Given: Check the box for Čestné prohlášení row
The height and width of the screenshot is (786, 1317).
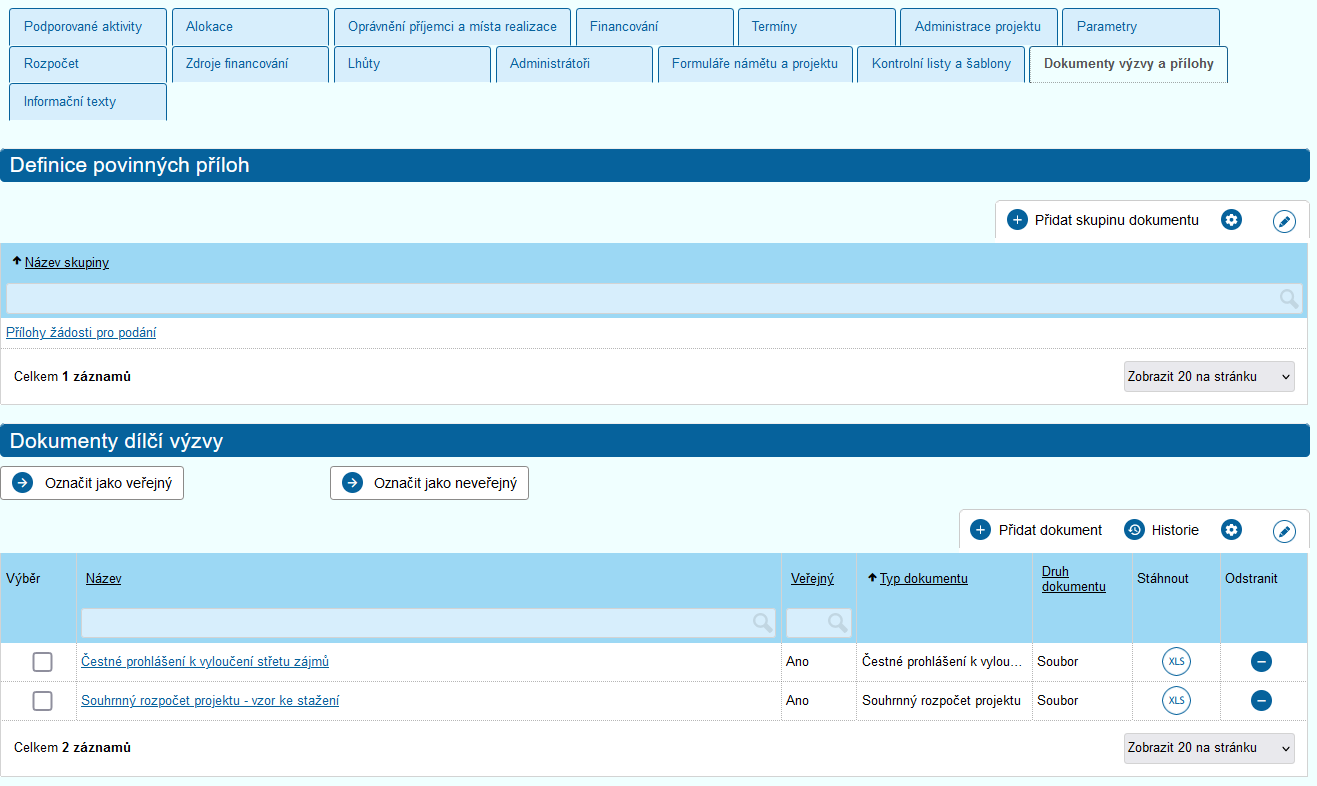Looking at the screenshot, I should pyautogui.click(x=42, y=662).
